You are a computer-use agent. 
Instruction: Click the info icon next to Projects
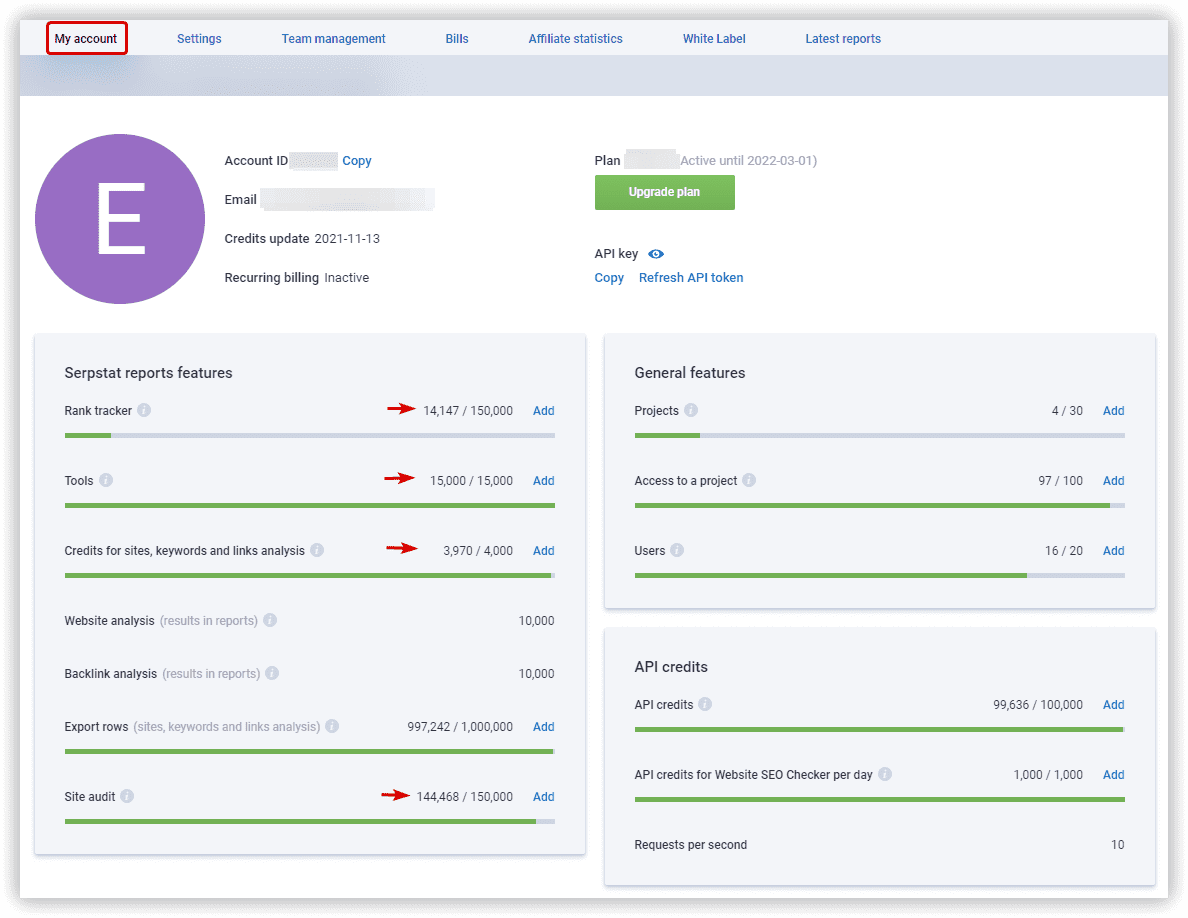coord(691,411)
